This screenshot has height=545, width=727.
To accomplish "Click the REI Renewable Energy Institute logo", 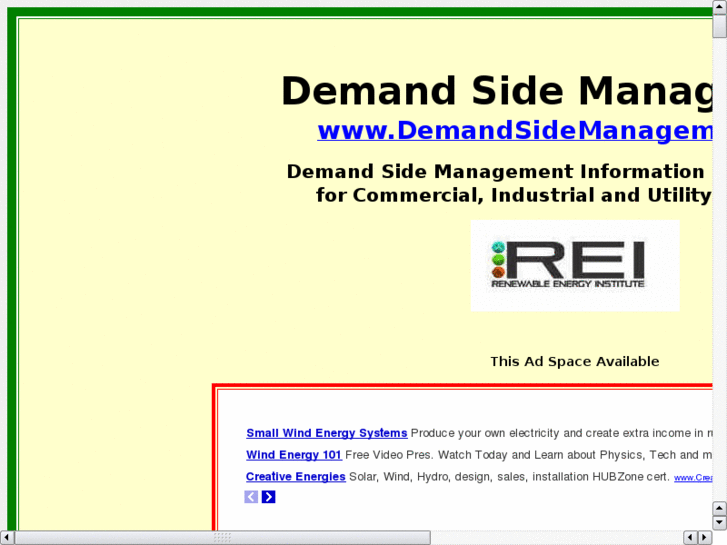I will coord(575,265).
